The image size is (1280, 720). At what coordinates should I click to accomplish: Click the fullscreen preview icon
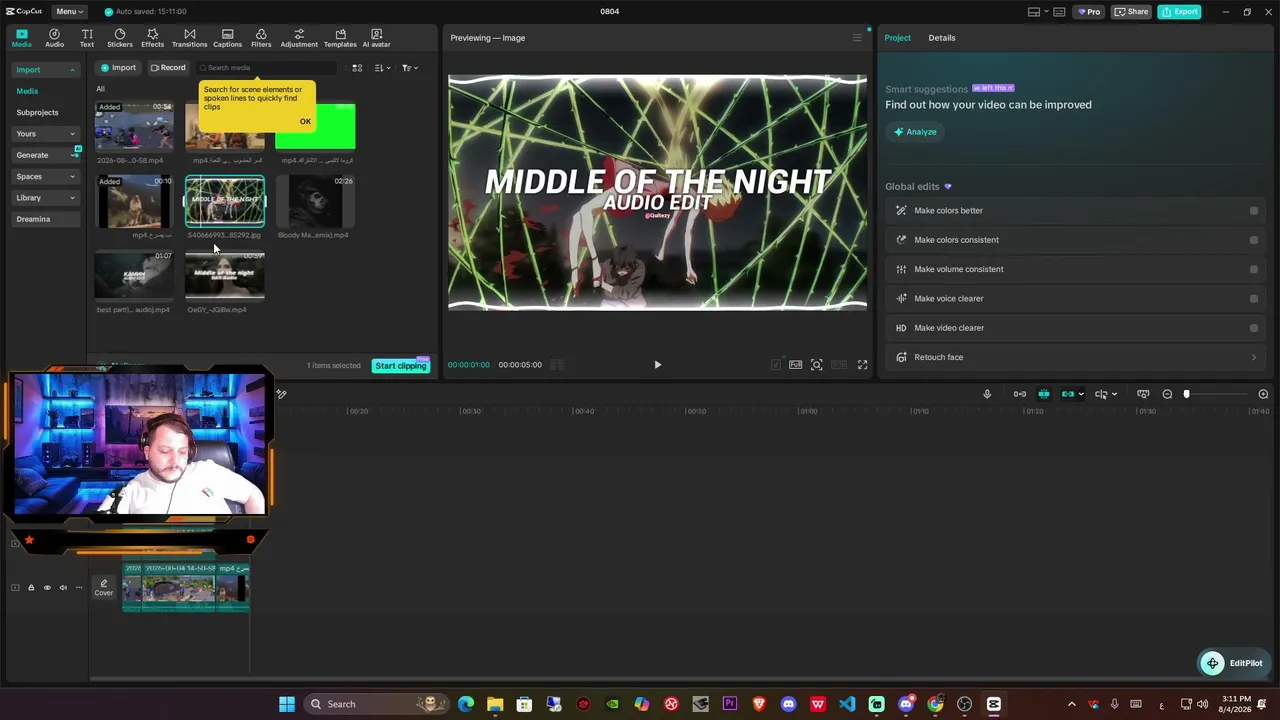click(x=862, y=365)
